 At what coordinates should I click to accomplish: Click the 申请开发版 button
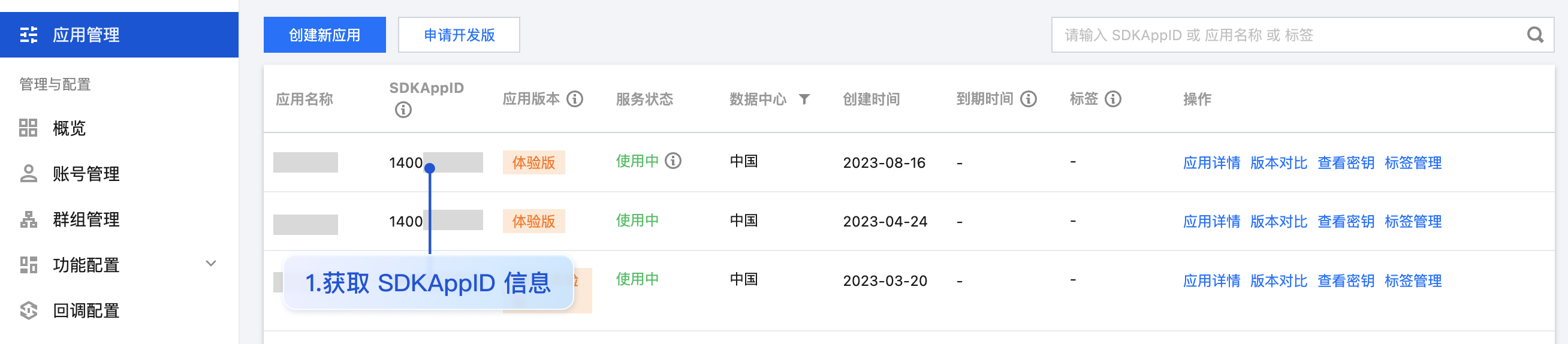point(459,35)
